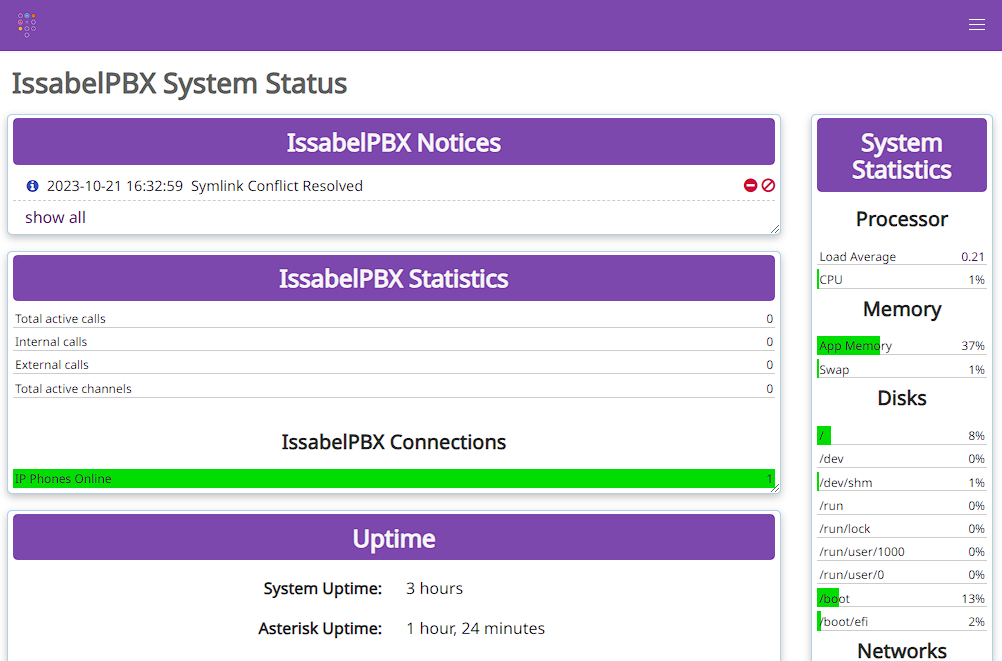Click the Statistics panel resize handle
This screenshot has width=1002, height=661.
tap(775, 488)
